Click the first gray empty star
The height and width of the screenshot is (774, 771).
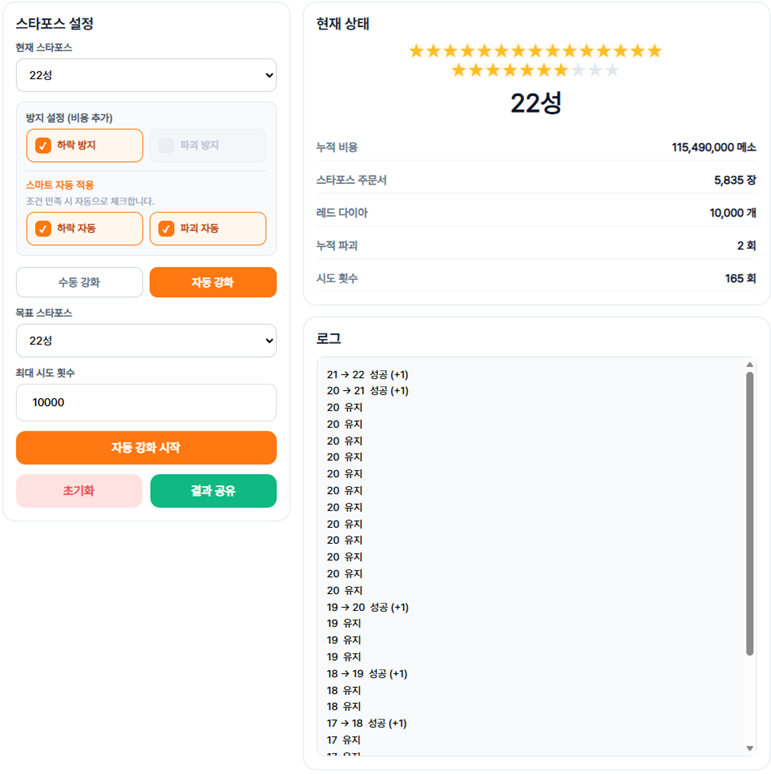click(x=578, y=70)
